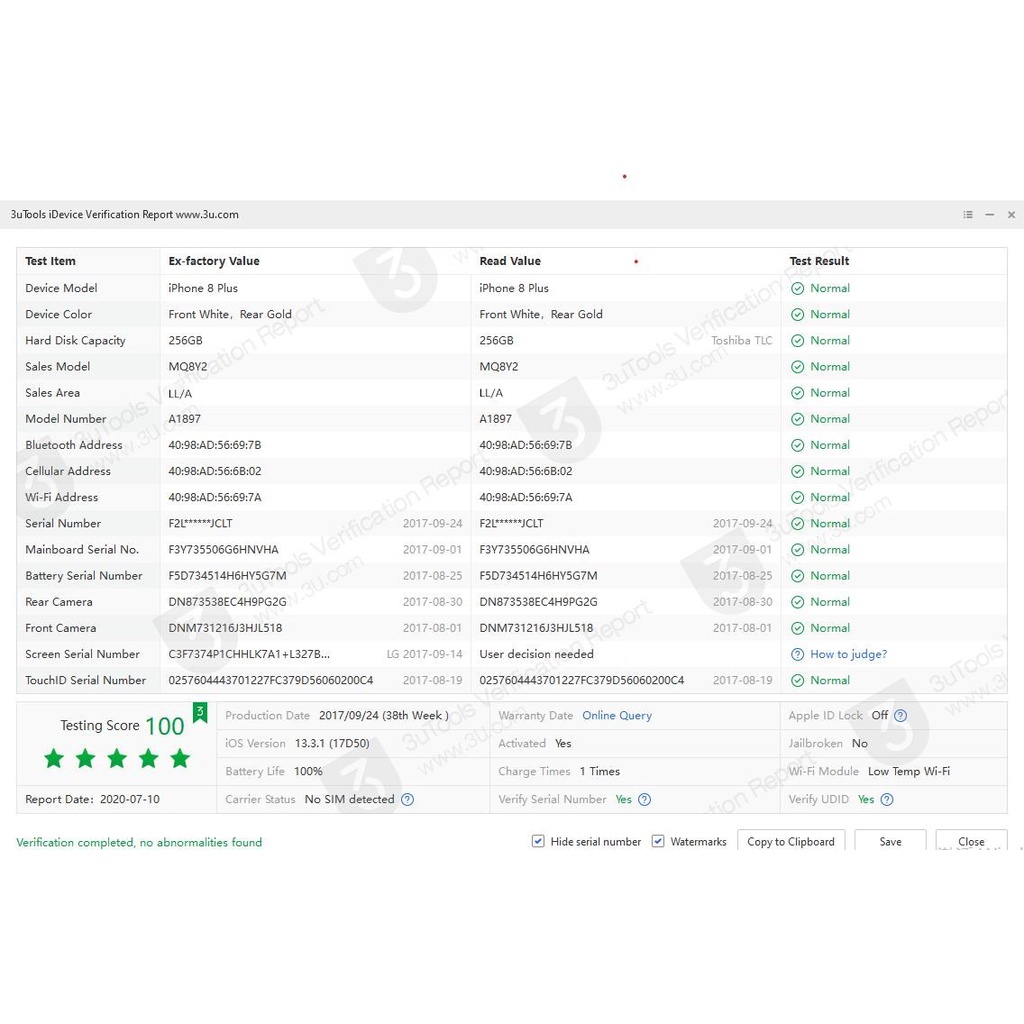This screenshot has height=1024, width=1024.
Task: Click the question icon in Screen Serial Number row
Action: [797, 654]
